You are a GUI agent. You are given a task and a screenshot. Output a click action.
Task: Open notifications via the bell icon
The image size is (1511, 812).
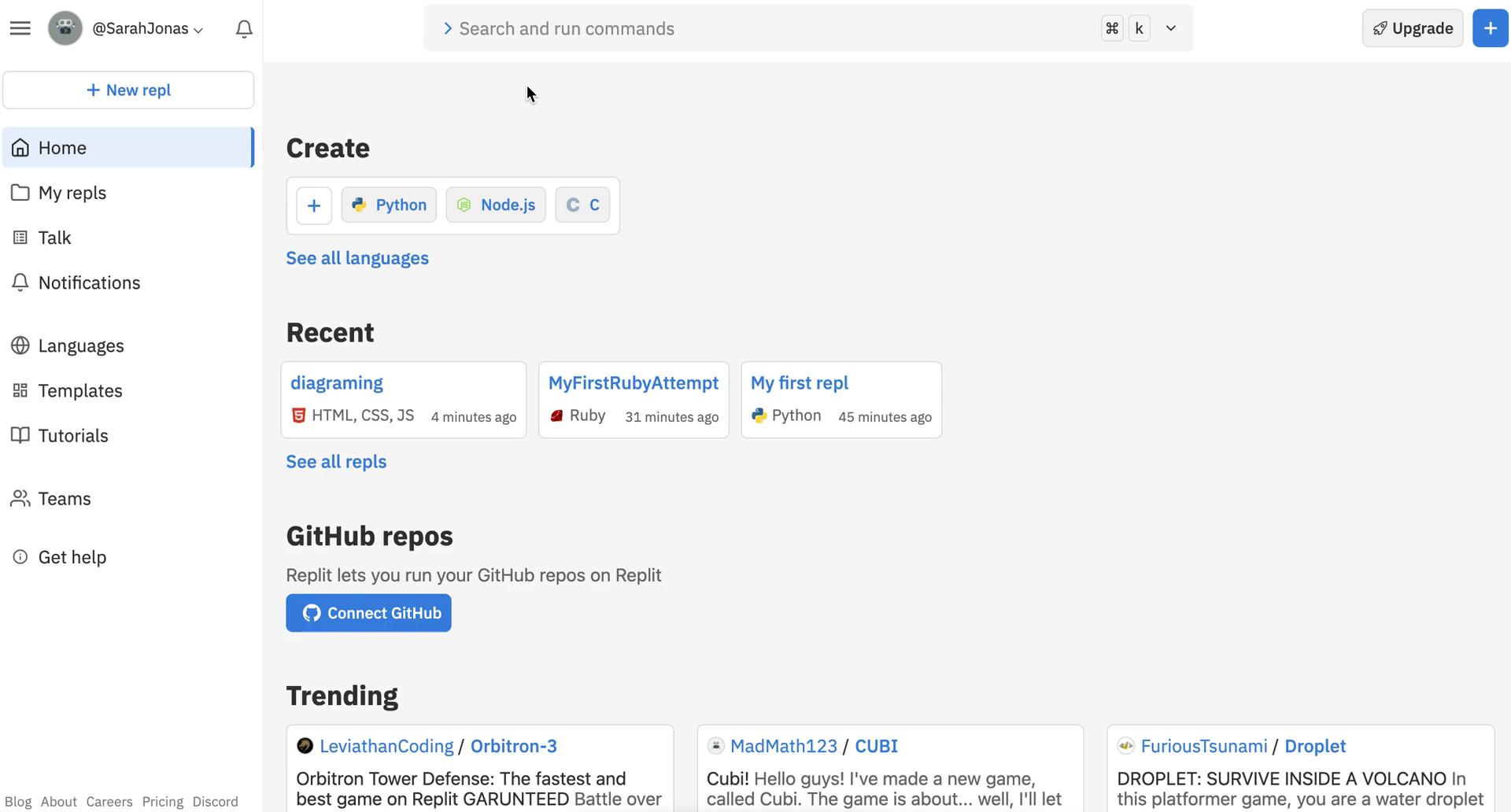(243, 28)
